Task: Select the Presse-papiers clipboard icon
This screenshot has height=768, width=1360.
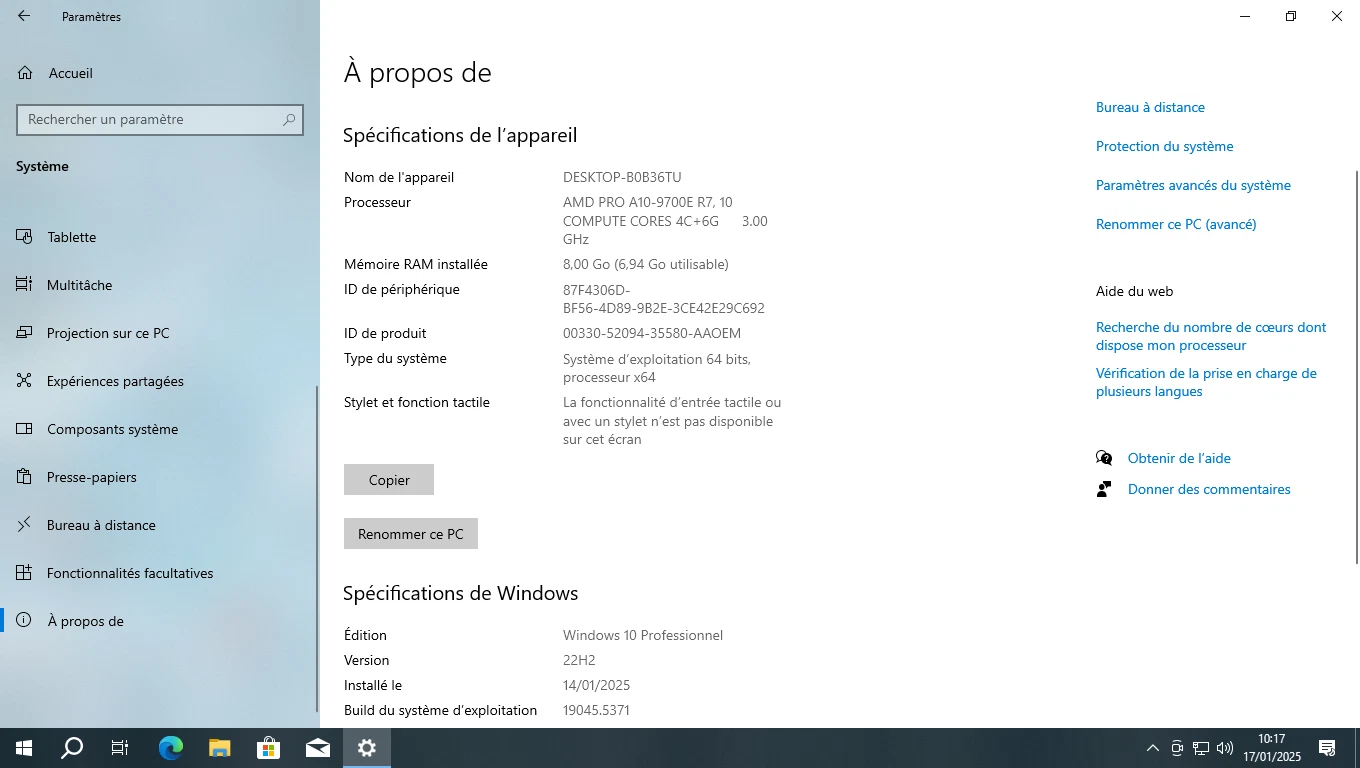Action: [24, 477]
